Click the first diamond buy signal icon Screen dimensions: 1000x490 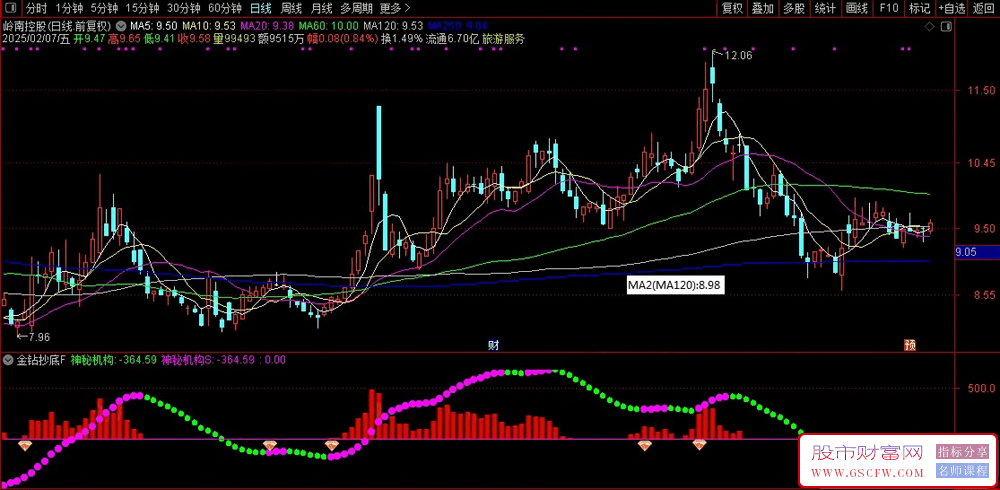pos(25,445)
